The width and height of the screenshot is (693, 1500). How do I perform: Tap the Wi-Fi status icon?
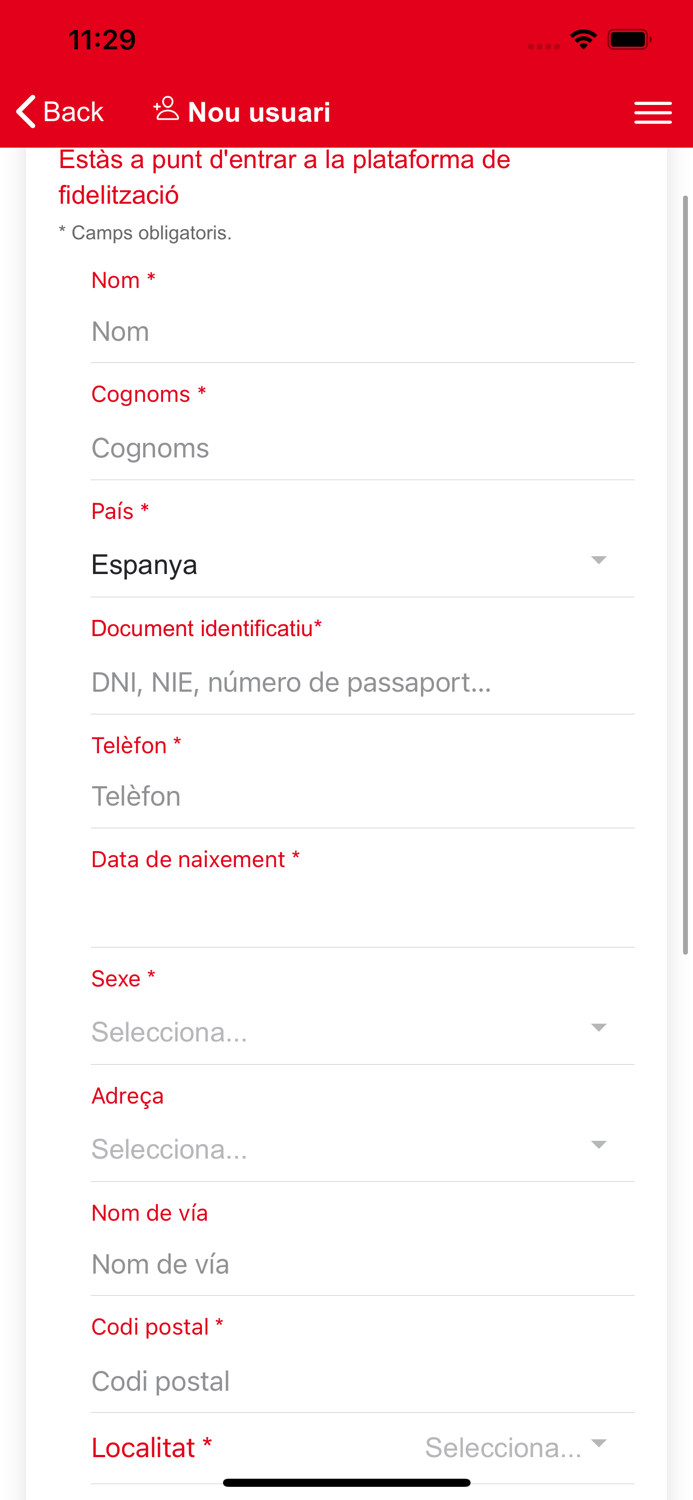pos(585,39)
